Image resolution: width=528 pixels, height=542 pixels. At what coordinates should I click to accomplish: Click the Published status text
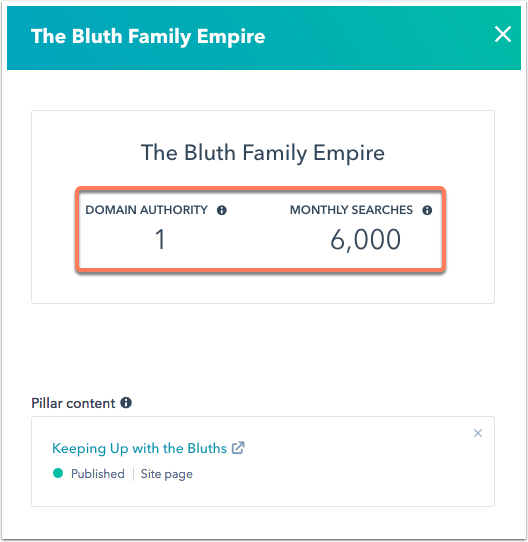(98, 474)
